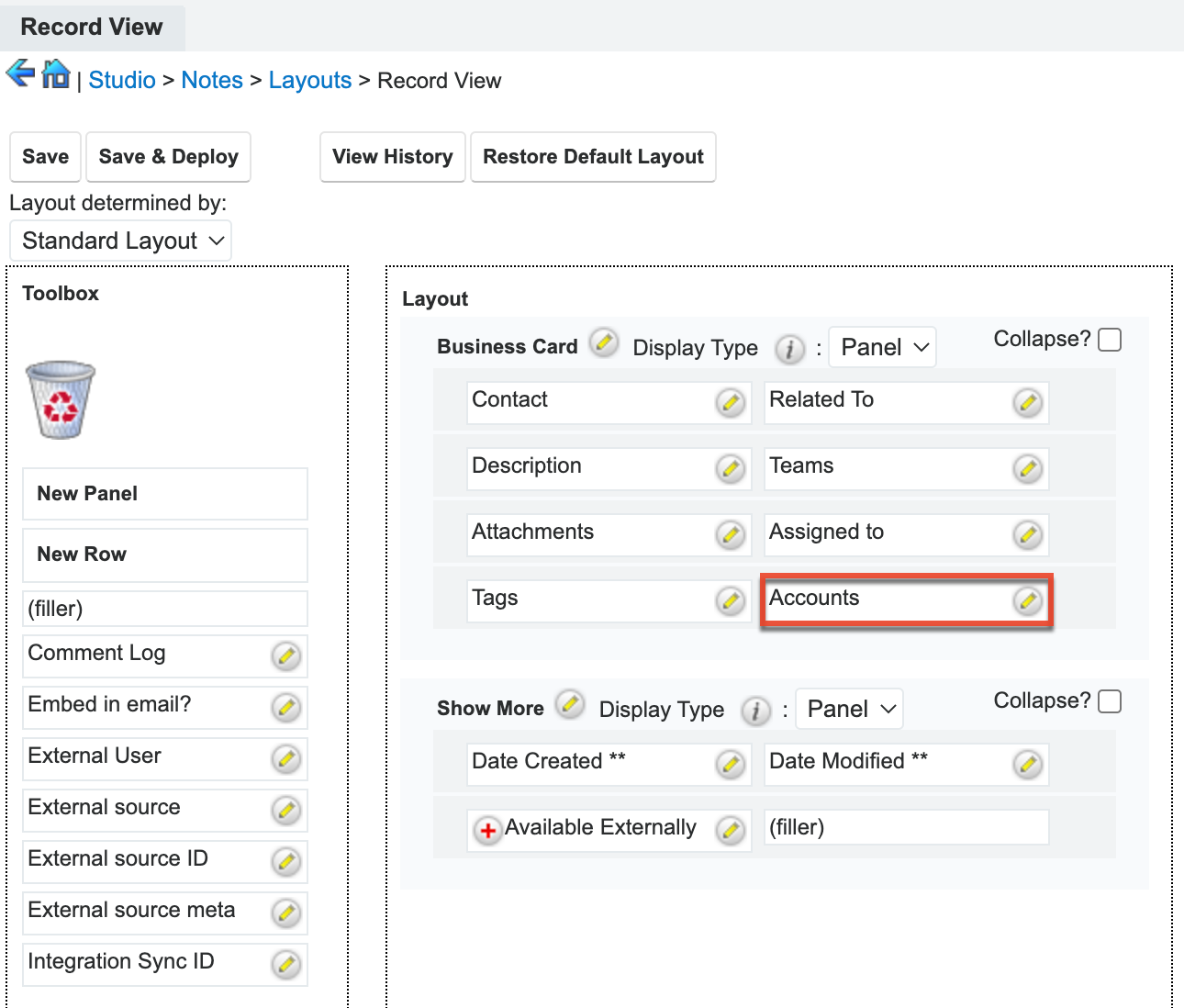This screenshot has height=1008, width=1184.
Task: Enable Collapse for the Show More panel
Action: 1110,700
